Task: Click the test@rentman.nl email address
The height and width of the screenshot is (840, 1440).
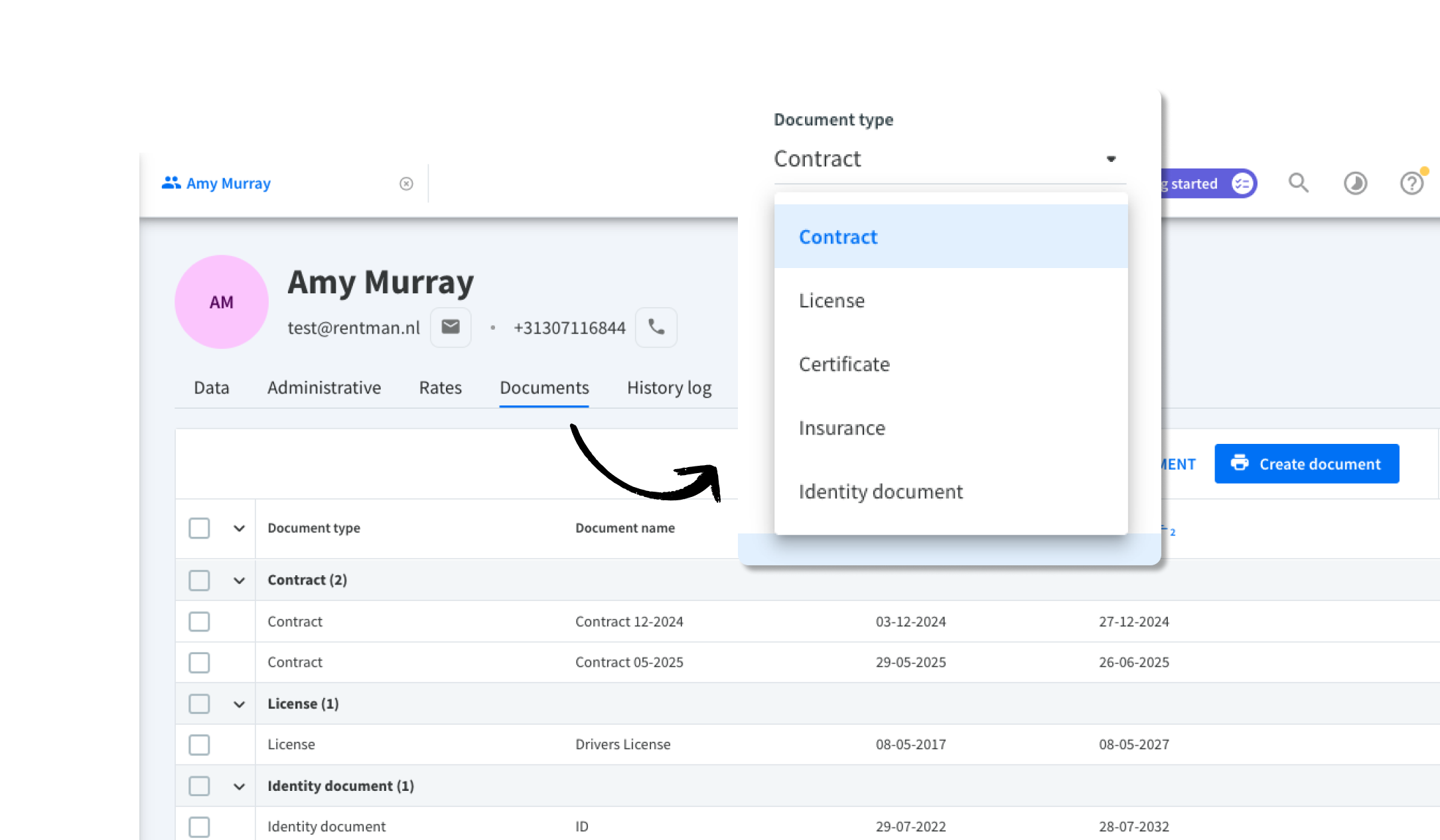Action: click(x=354, y=328)
